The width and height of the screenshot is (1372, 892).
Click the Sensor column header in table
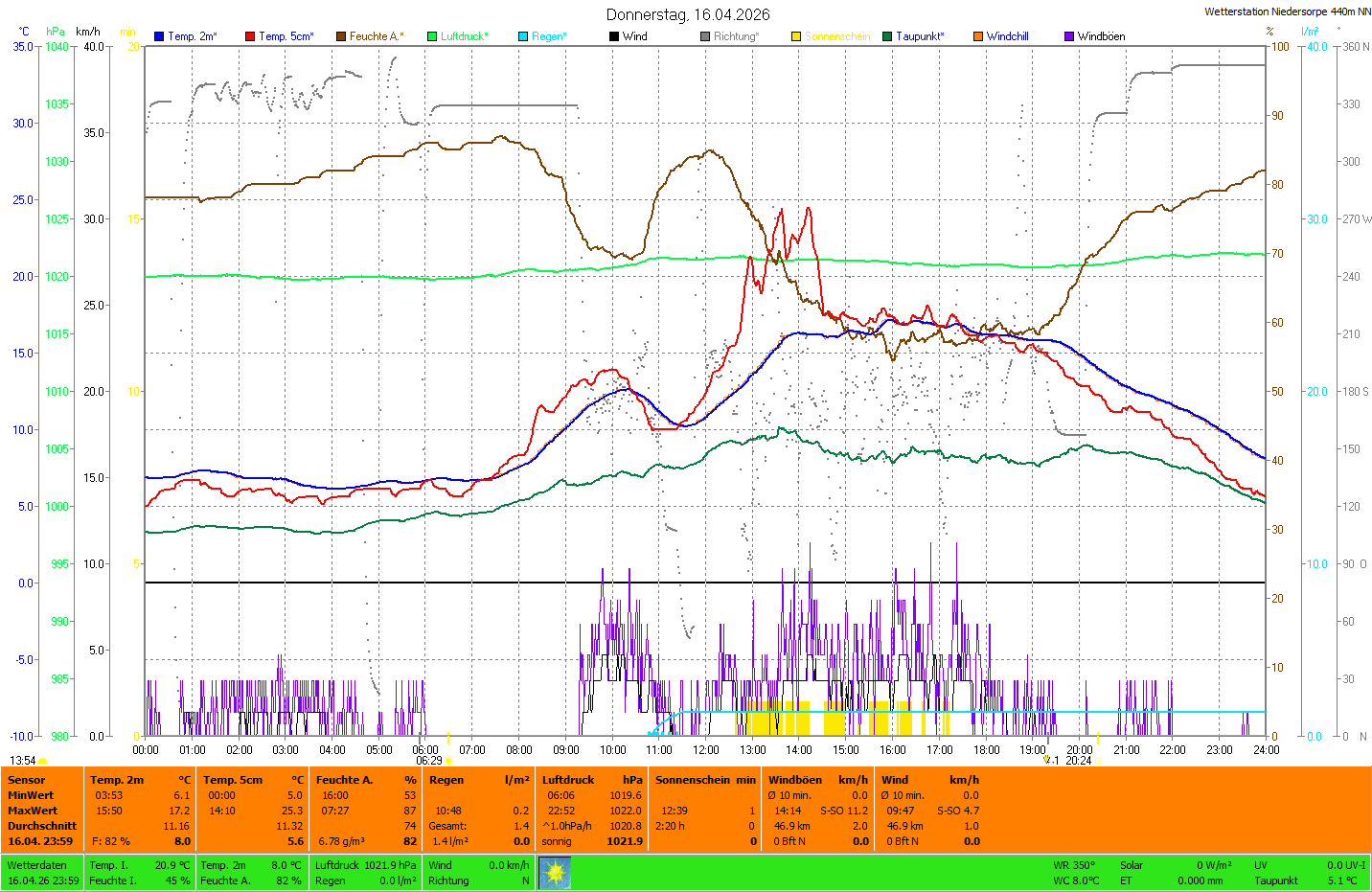[27, 780]
